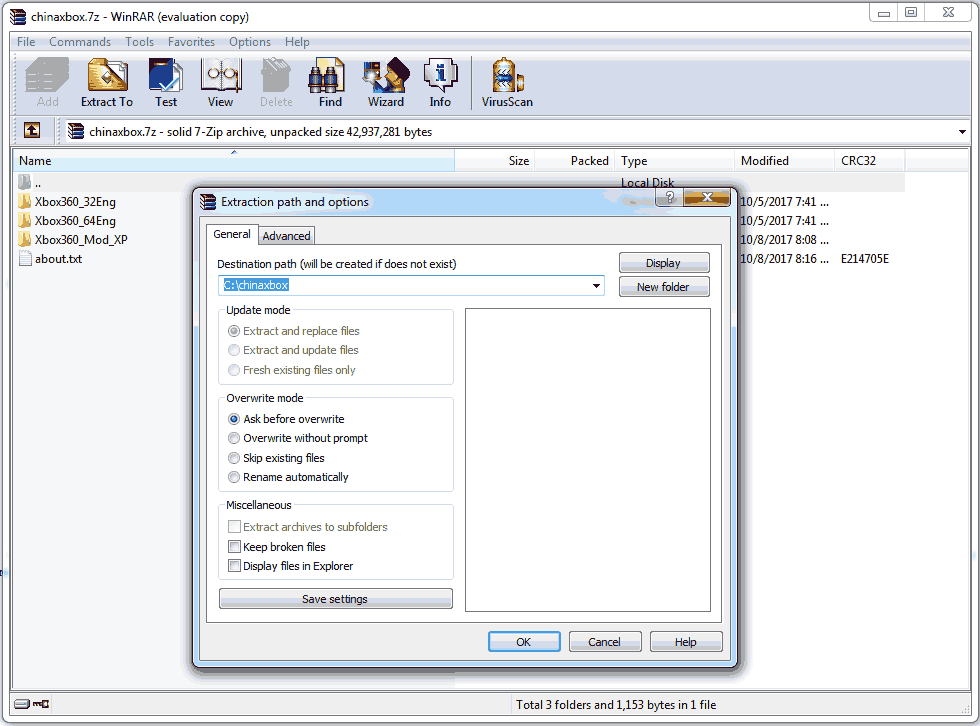Expand the destination path dropdown

(596, 286)
